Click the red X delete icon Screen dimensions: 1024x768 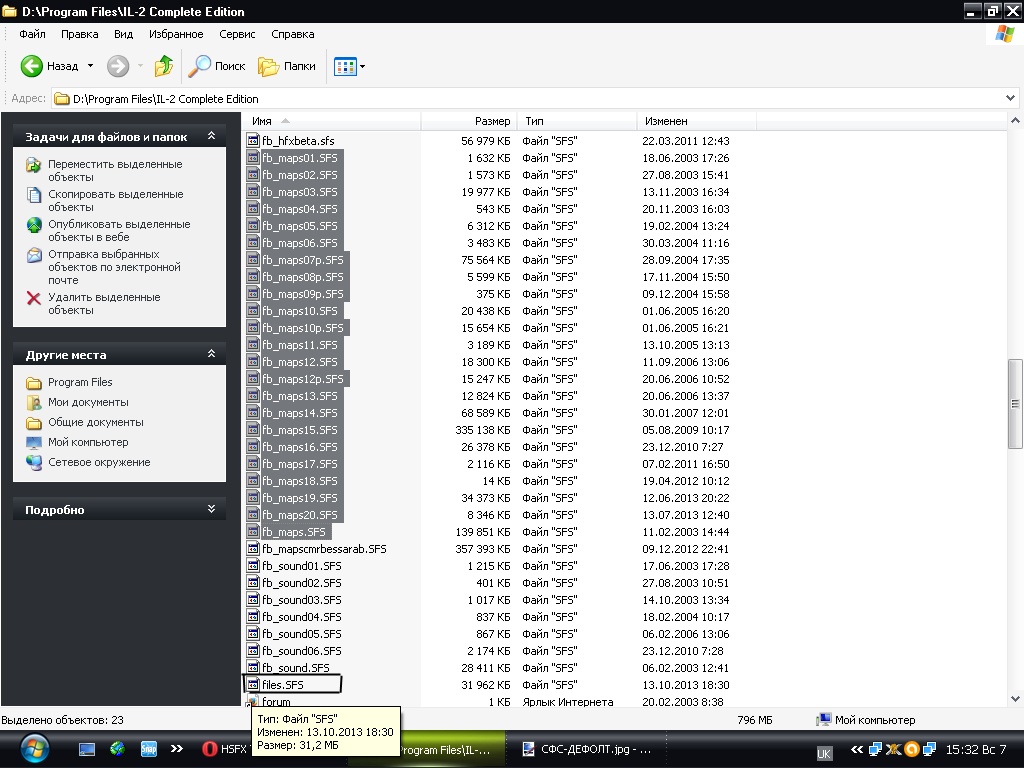pos(34,298)
